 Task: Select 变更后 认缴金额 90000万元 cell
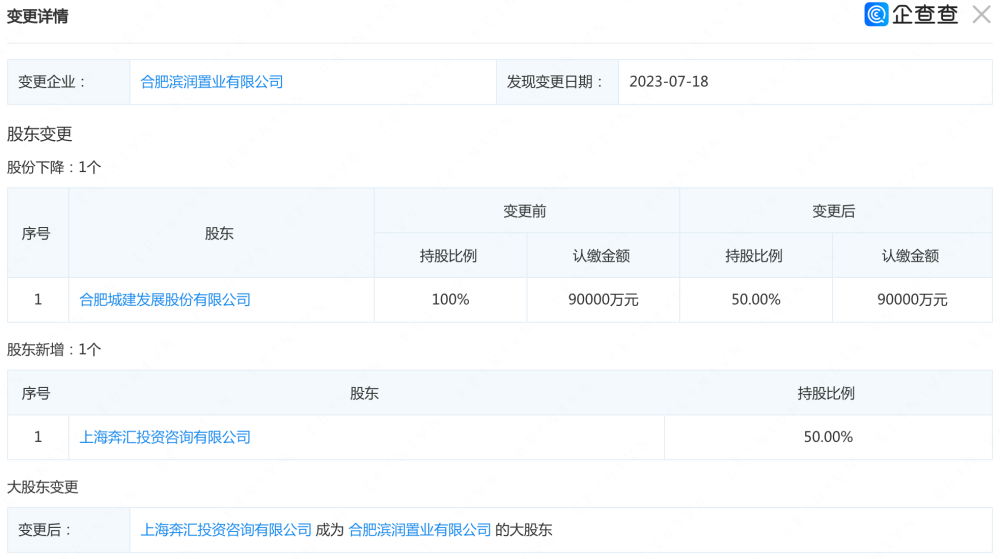tap(912, 300)
